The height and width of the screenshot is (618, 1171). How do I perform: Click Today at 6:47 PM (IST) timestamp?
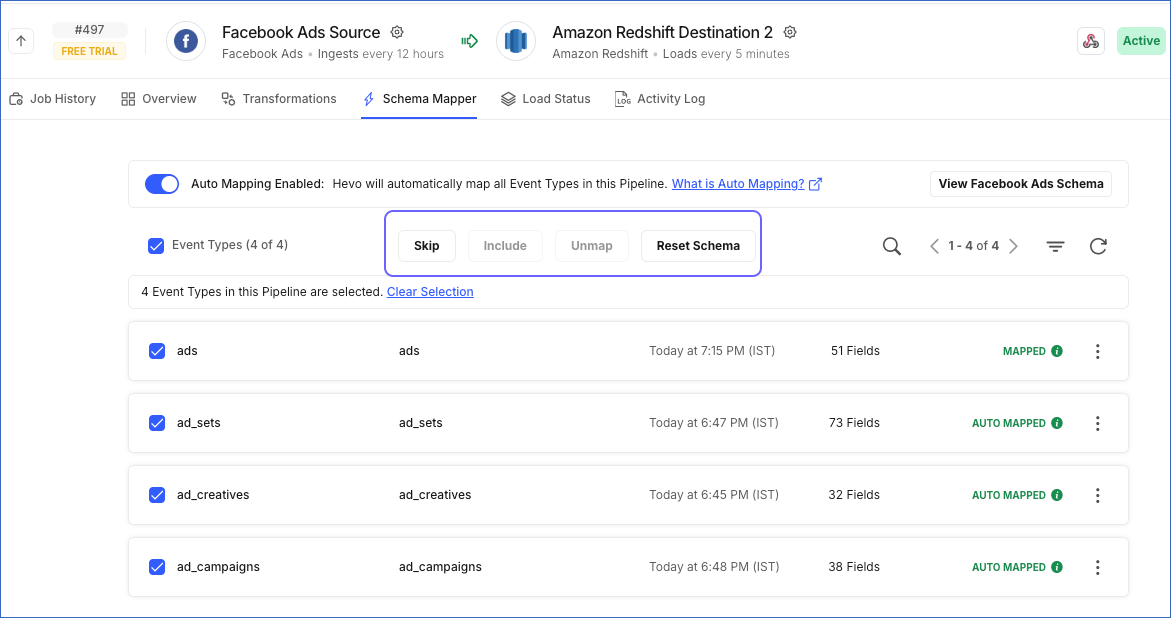tap(714, 422)
